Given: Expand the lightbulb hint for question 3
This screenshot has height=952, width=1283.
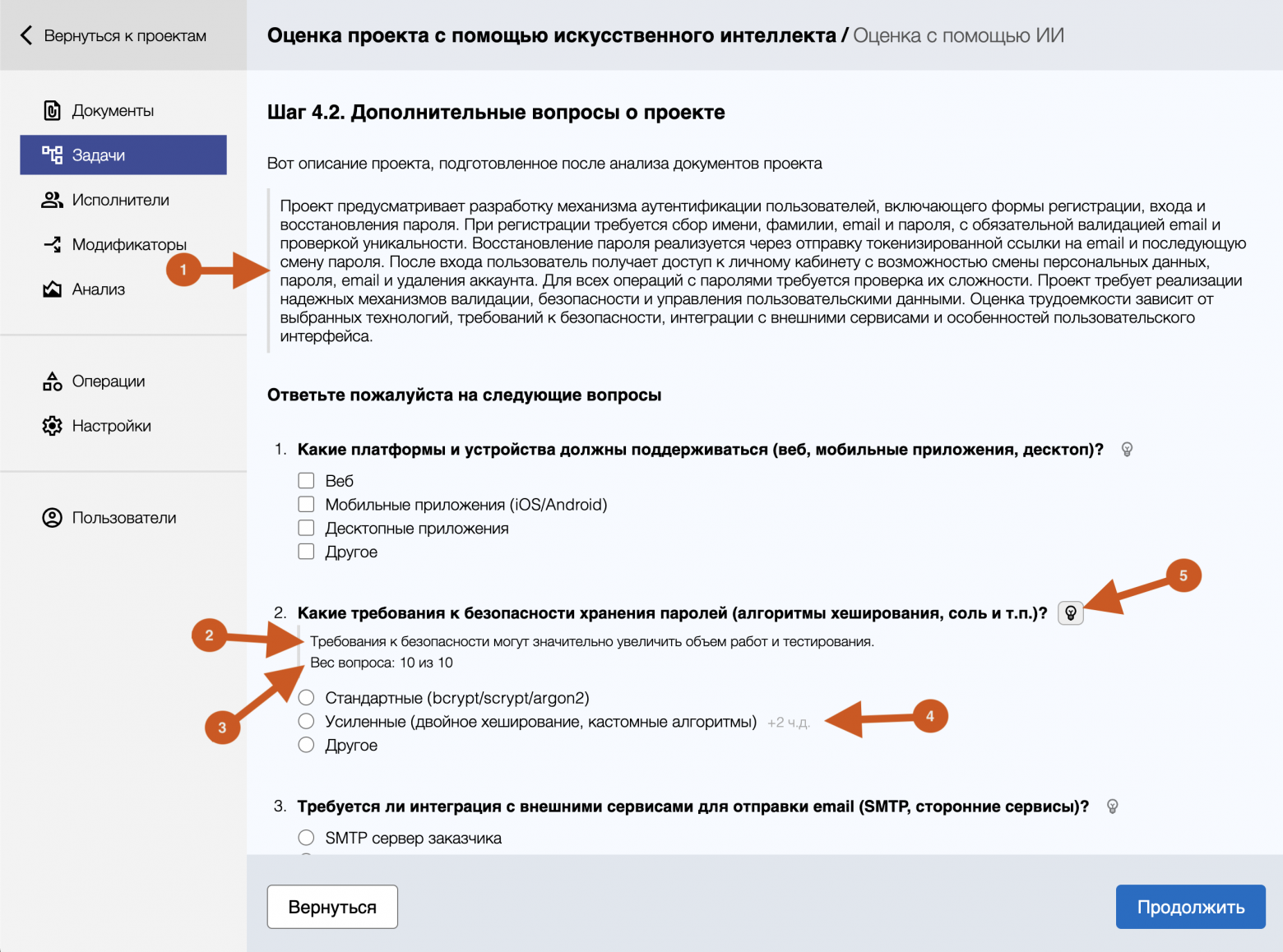Looking at the screenshot, I should pos(1112,806).
